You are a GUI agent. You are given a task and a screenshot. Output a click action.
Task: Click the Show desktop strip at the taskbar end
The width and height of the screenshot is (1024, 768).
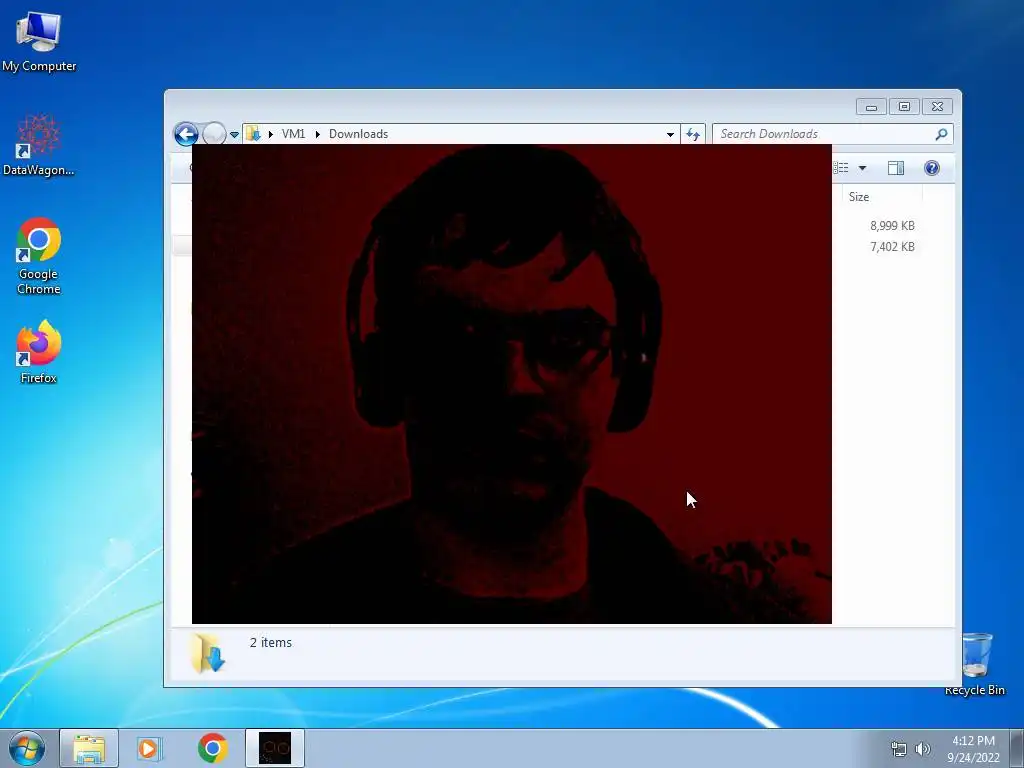[x=1017, y=748]
